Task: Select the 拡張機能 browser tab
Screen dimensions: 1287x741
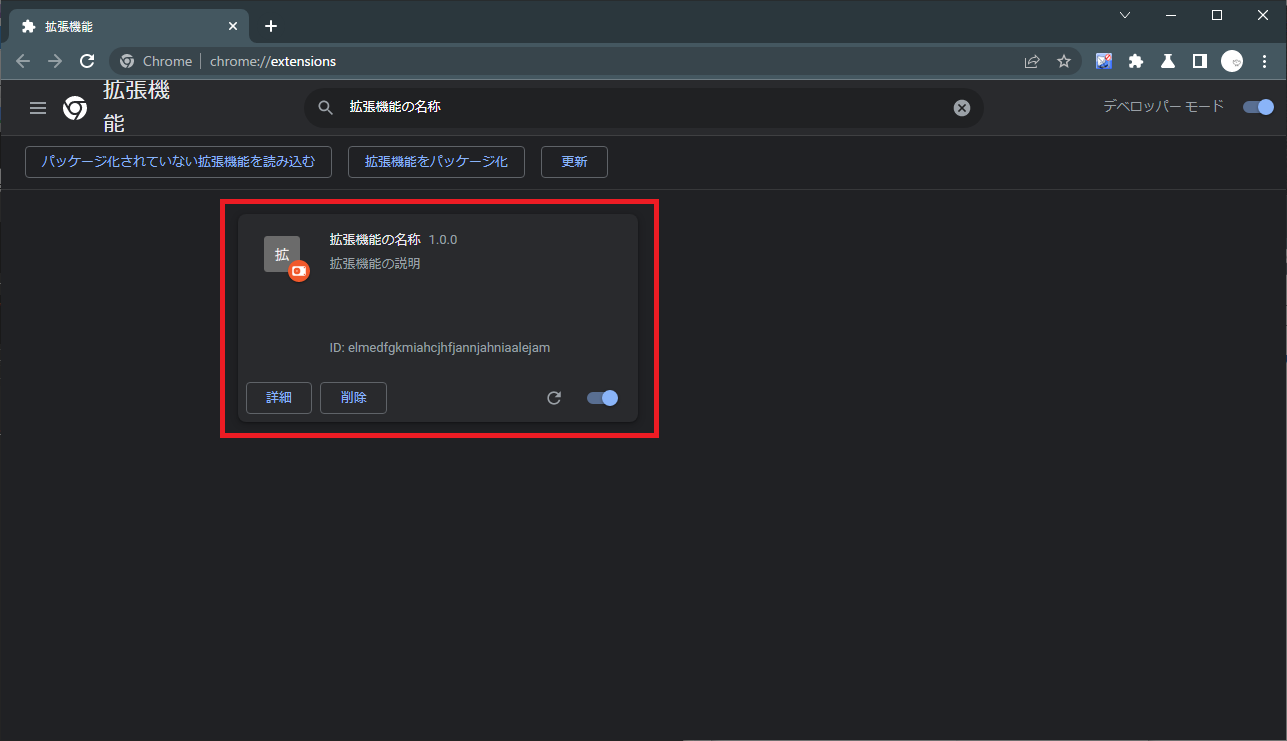Action: (x=127, y=26)
